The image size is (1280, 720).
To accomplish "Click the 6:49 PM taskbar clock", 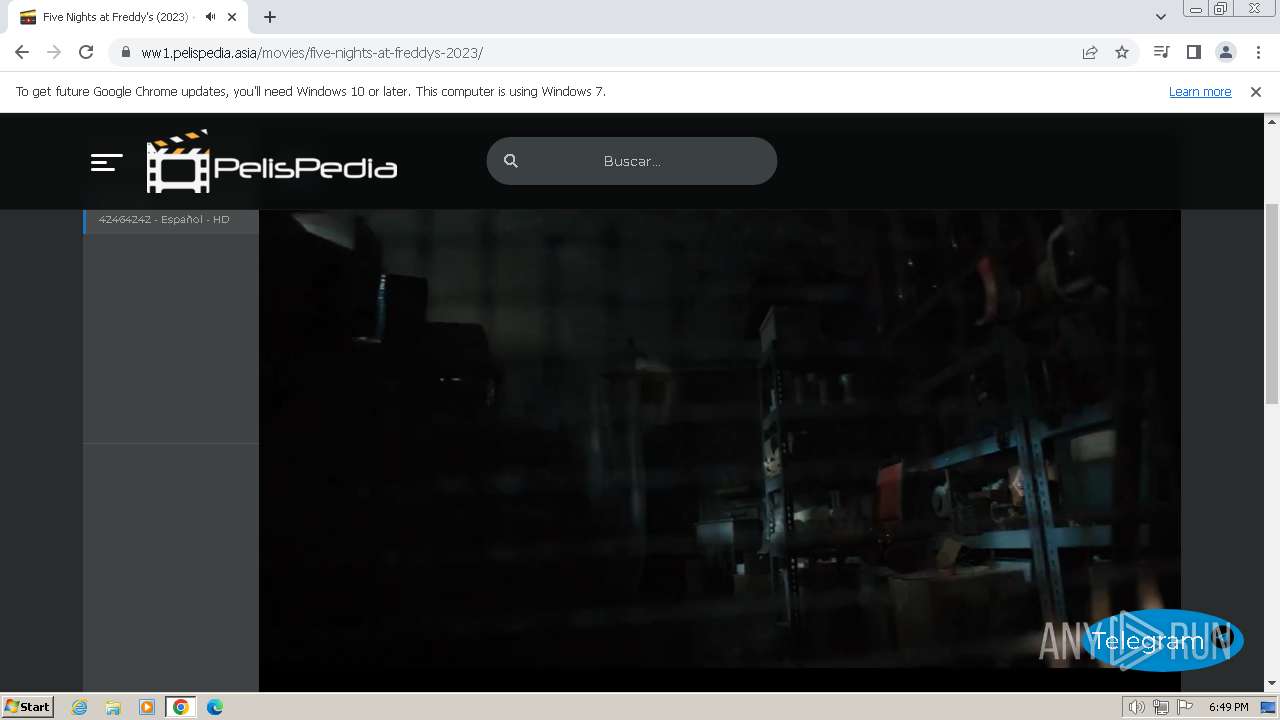I will click(1228, 707).
